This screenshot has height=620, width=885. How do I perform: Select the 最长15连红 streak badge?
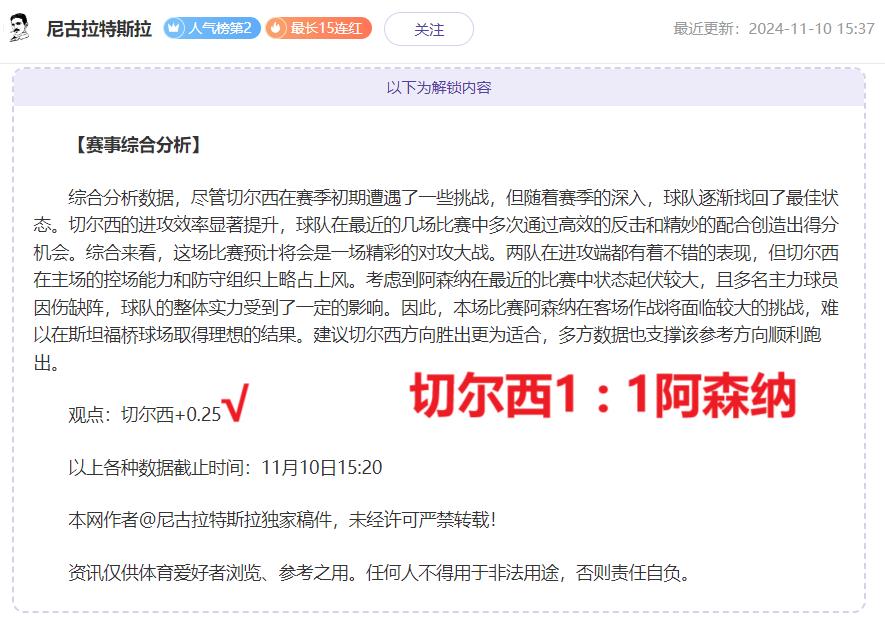pos(319,28)
